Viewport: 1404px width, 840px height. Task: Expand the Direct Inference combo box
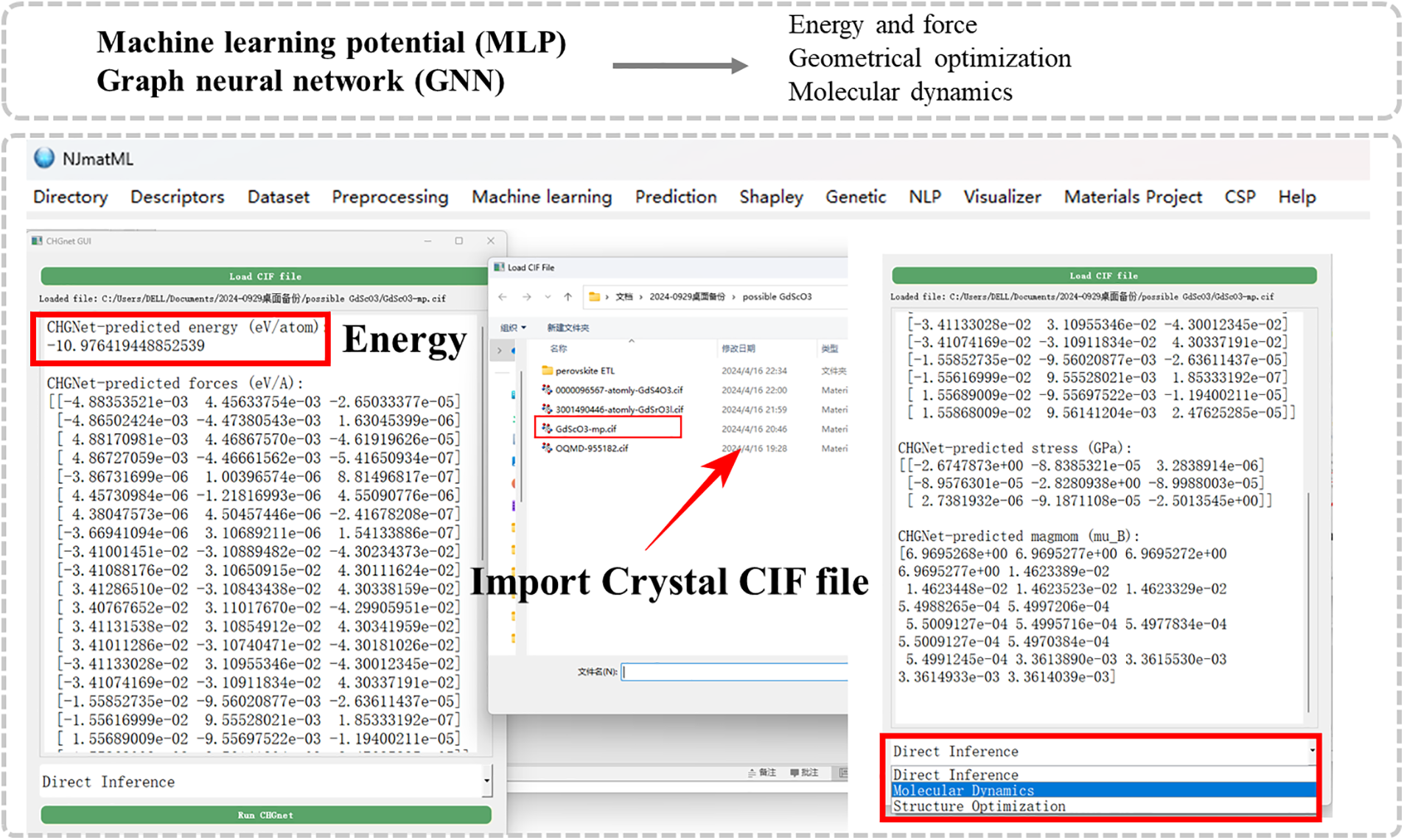(x=486, y=781)
